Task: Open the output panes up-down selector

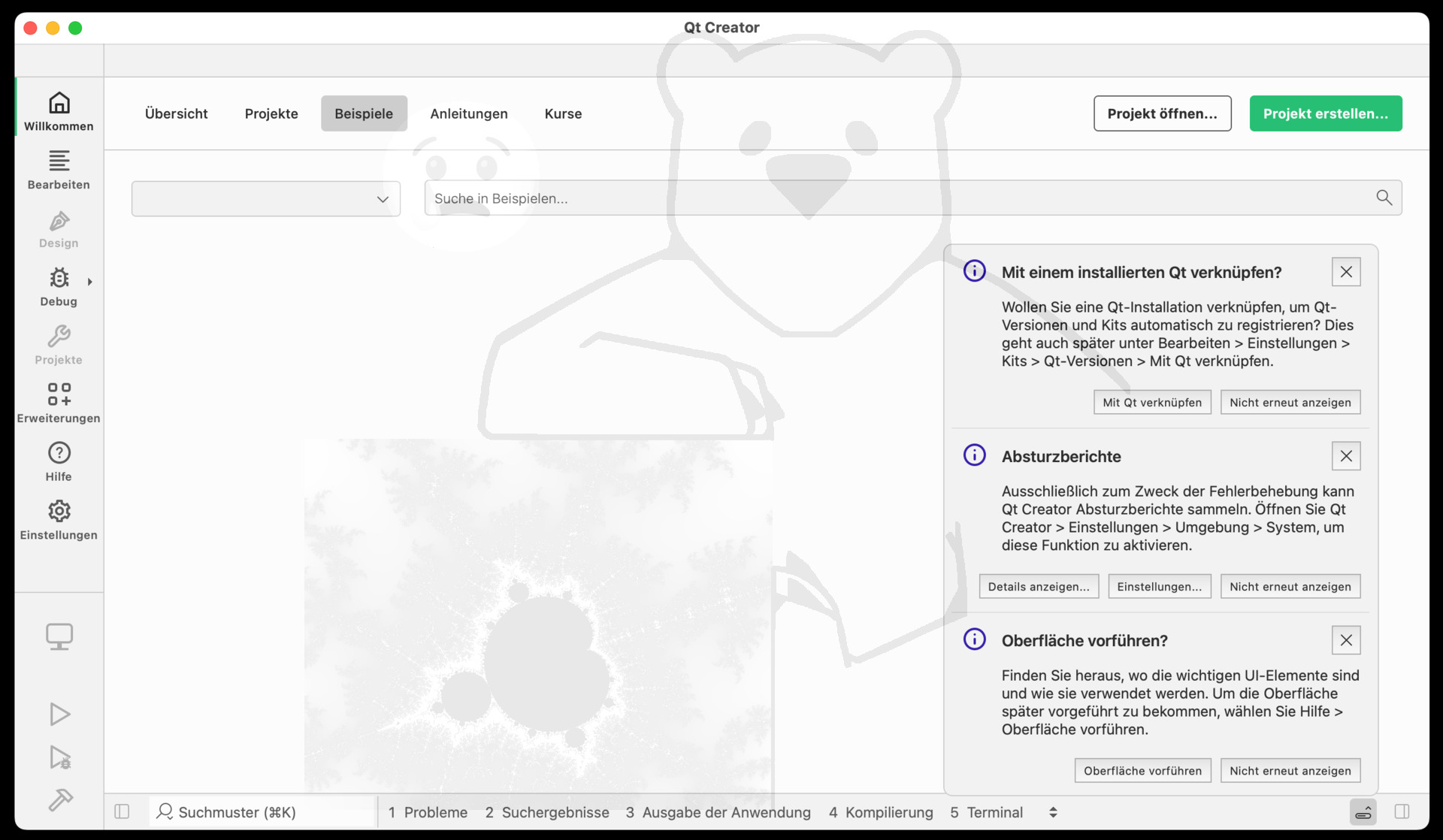Action: click(1053, 812)
